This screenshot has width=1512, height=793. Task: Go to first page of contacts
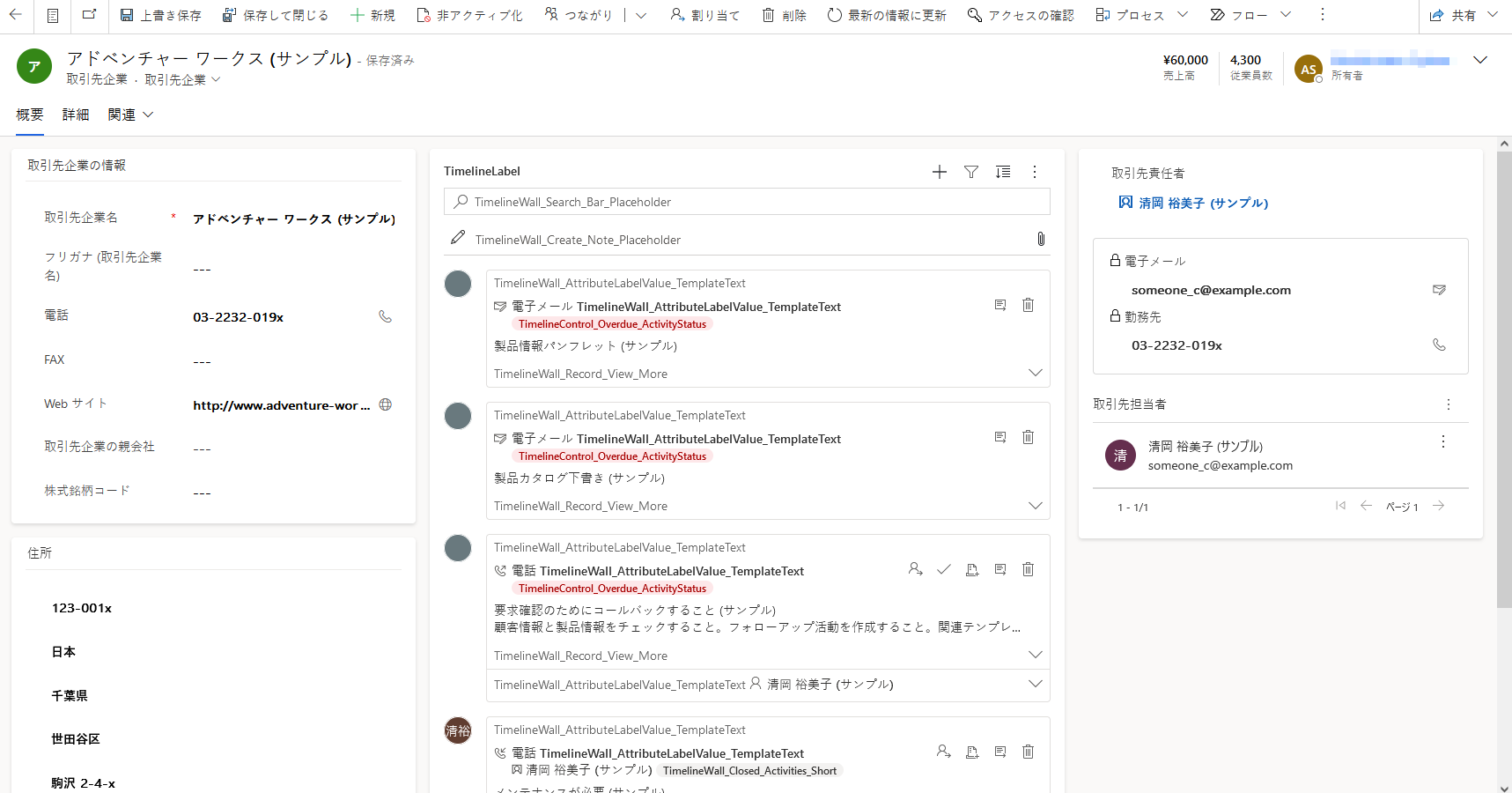point(1340,505)
